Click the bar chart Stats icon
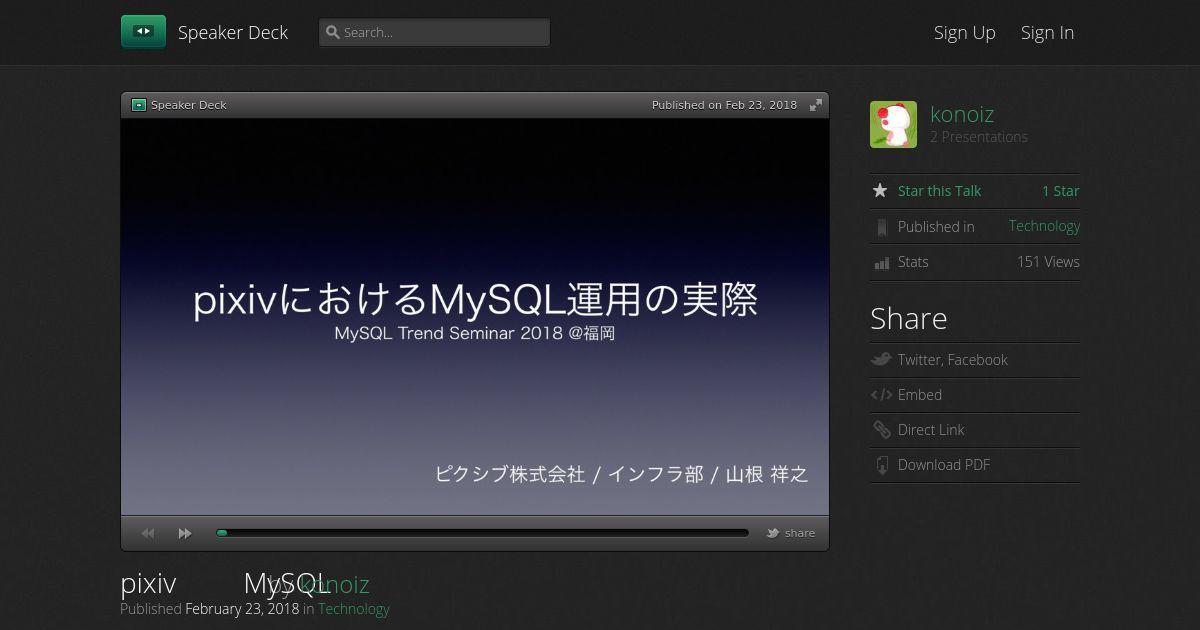 pos(881,263)
